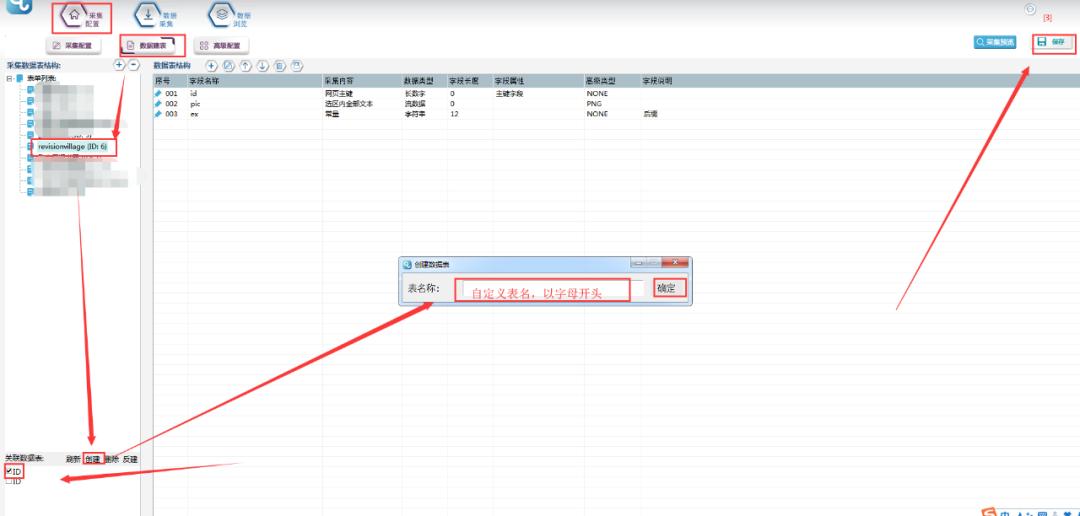
Task: Click the 创建 link under 关联数据表
Action: pos(92,459)
